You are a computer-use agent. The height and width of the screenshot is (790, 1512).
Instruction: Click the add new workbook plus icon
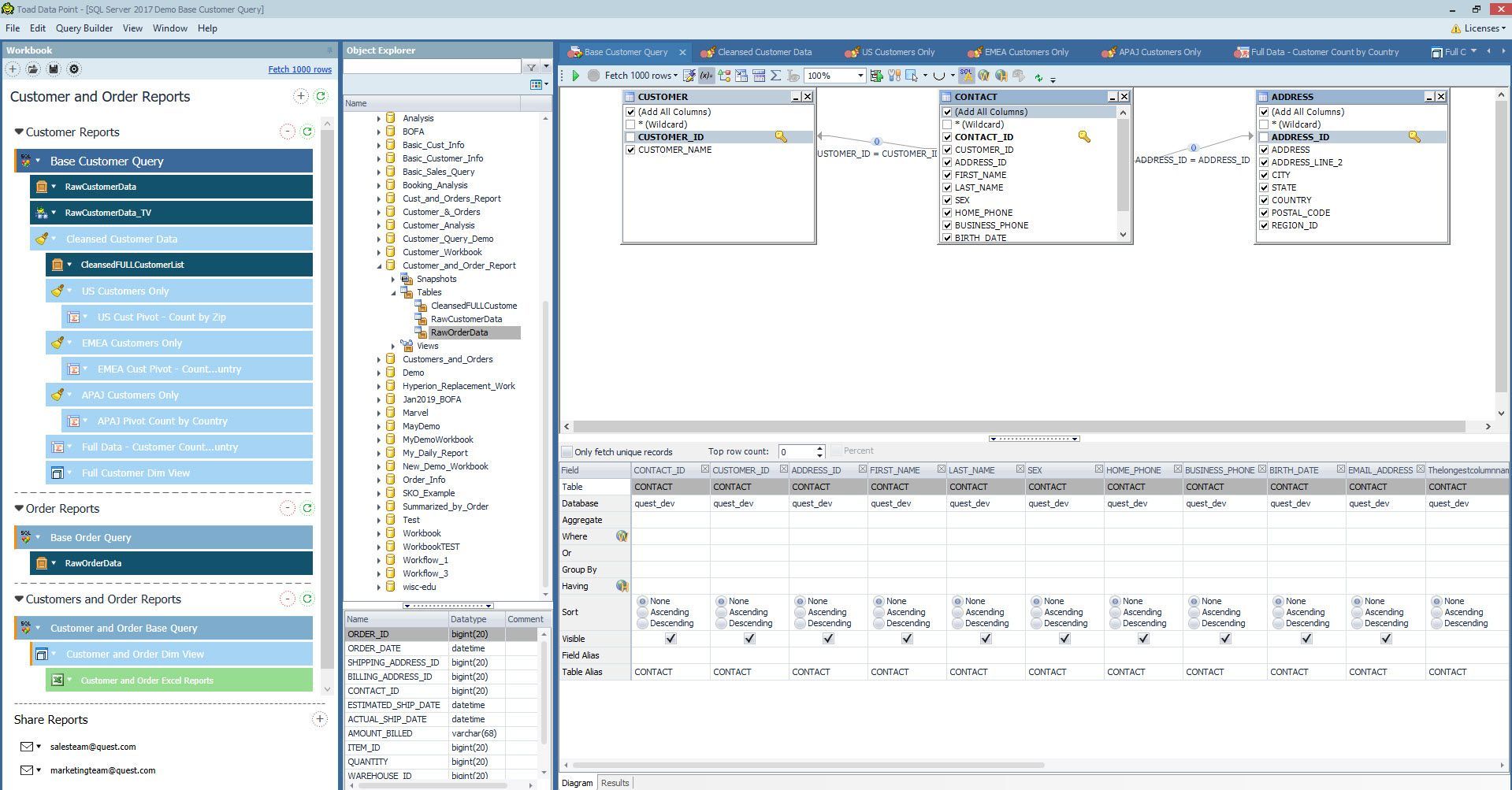pos(13,69)
